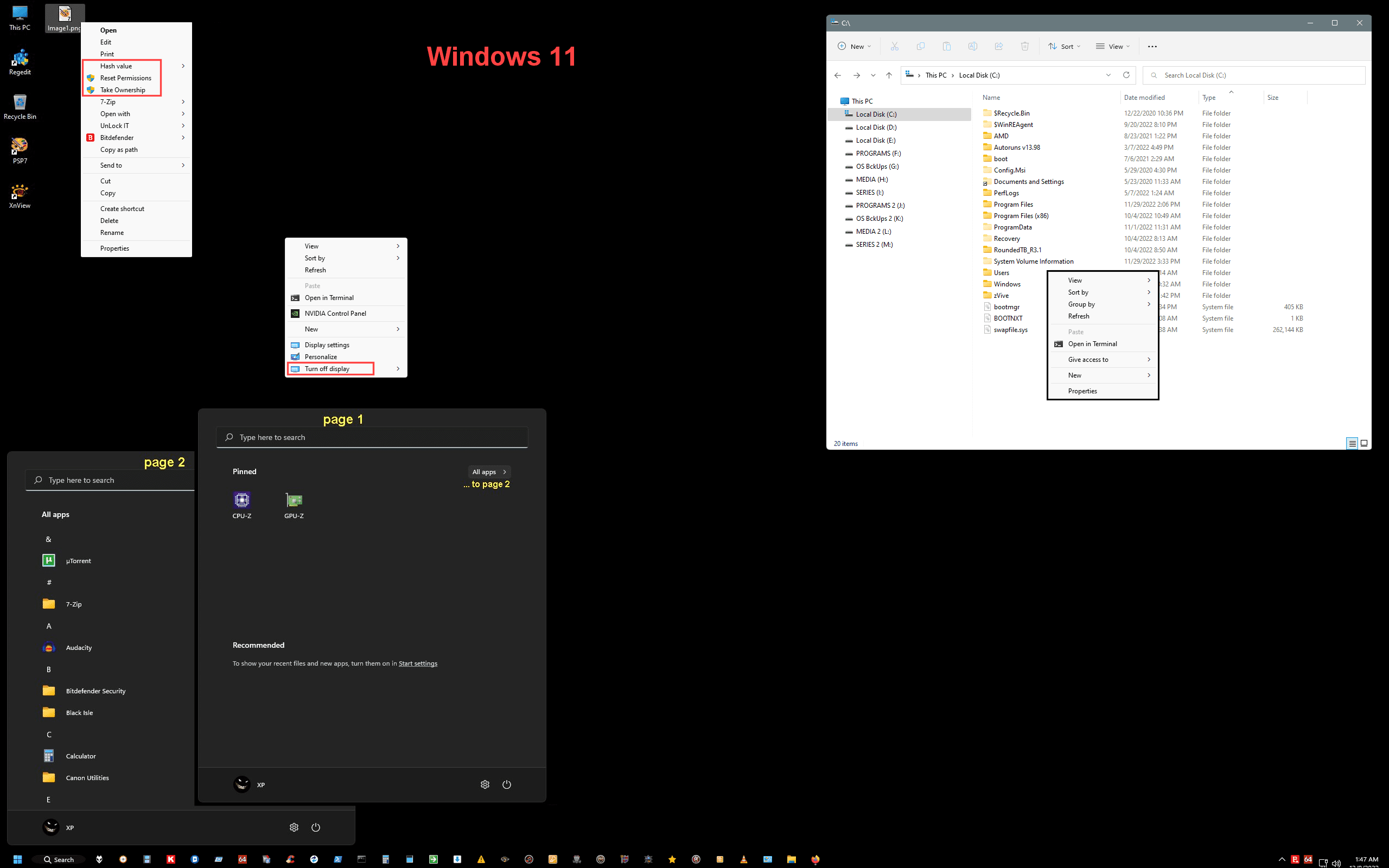Switch Explorer to details view layout toggle
Image resolution: width=1389 pixels, height=868 pixels.
[1352, 443]
